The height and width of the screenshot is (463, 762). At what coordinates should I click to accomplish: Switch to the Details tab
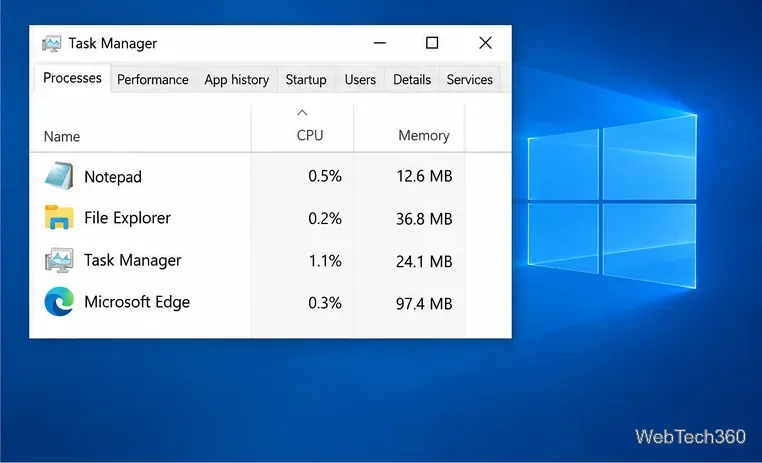(x=412, y=80)
